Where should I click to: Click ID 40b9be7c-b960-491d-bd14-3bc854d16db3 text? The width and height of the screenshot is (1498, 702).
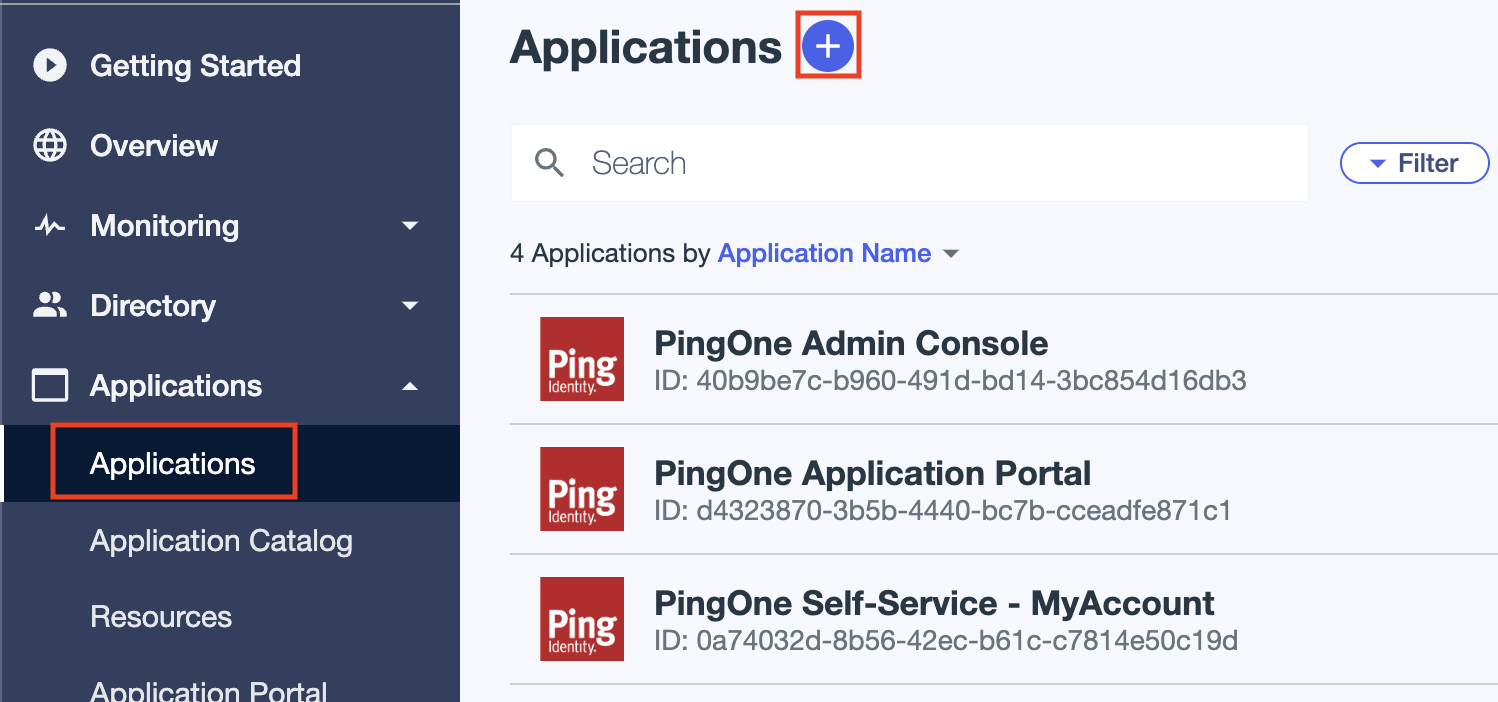point(950,382)
